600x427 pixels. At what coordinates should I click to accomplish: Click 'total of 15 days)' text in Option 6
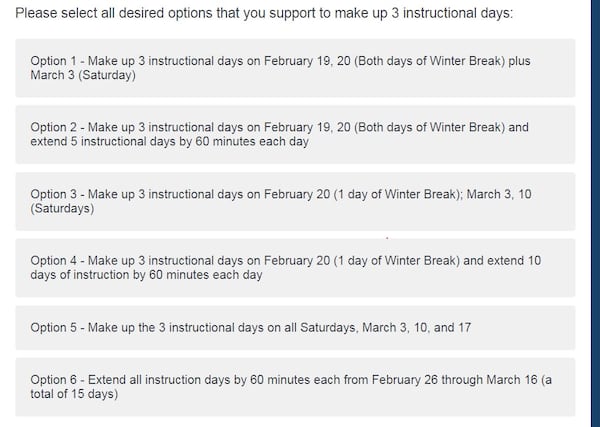tap(74, 394)
